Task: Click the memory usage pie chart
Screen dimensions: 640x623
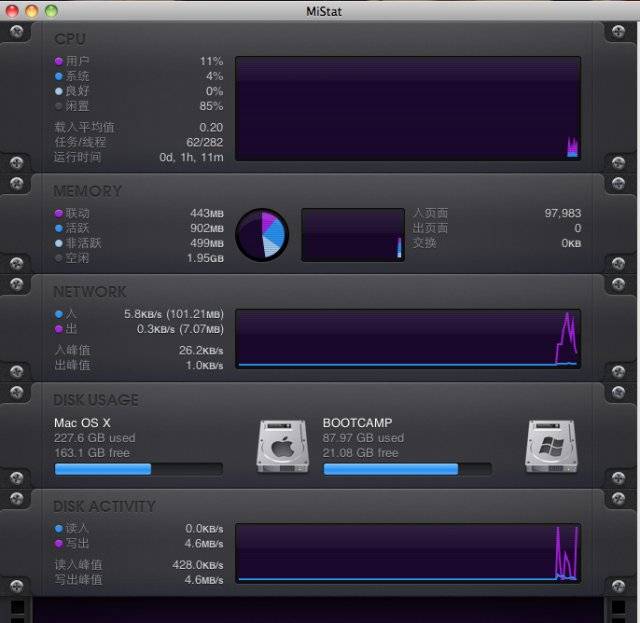Action: [x=262, y=235]
